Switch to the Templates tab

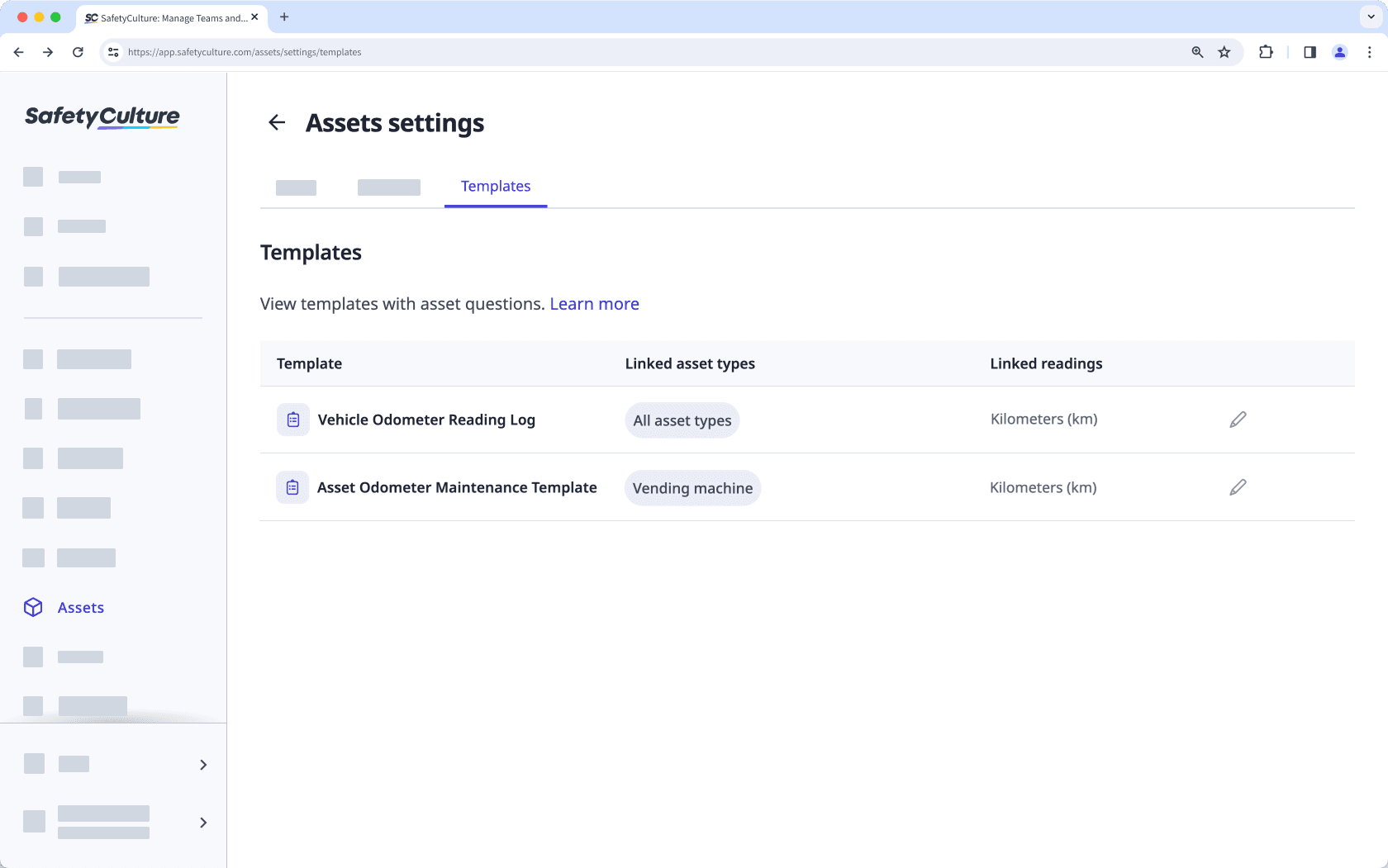[495, 186]
